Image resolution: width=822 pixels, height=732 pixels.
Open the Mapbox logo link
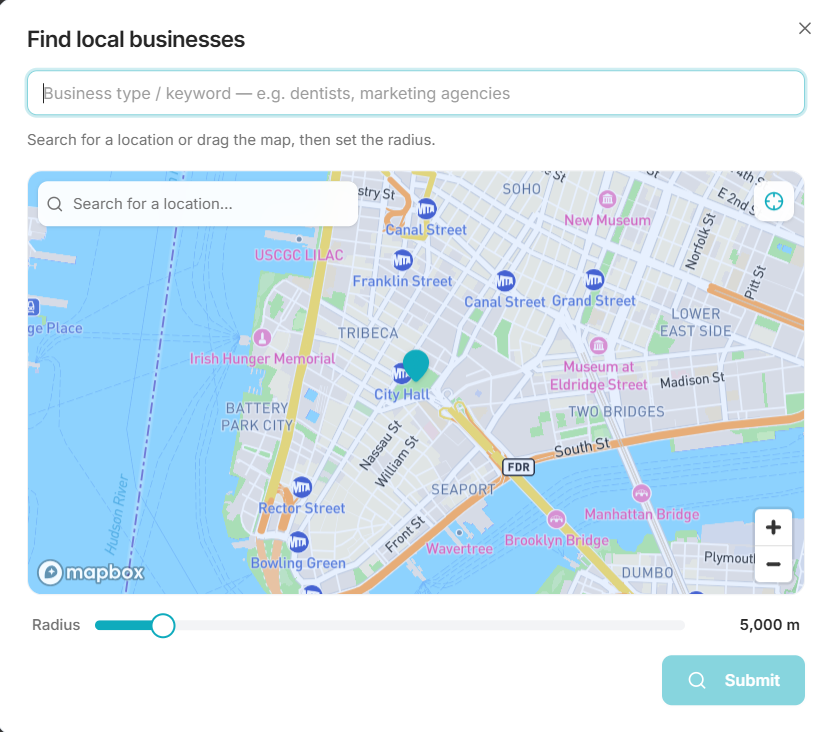[x=91, y=572]
